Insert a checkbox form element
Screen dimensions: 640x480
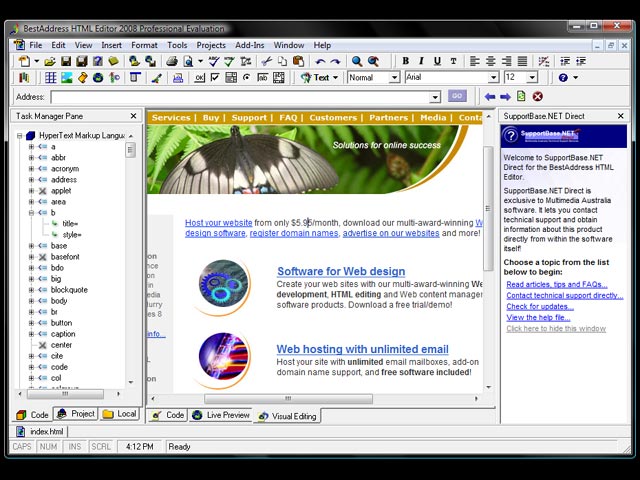pyautogui.click(x=215, y=77)
